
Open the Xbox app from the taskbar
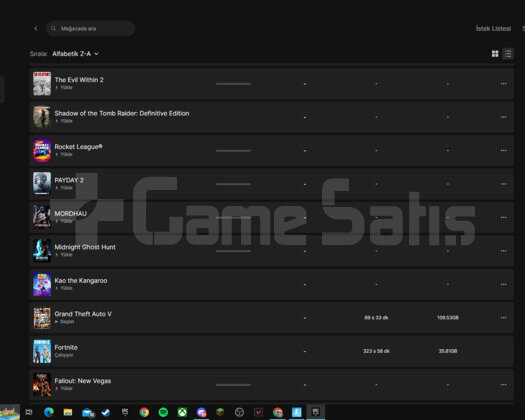point(182,412)
